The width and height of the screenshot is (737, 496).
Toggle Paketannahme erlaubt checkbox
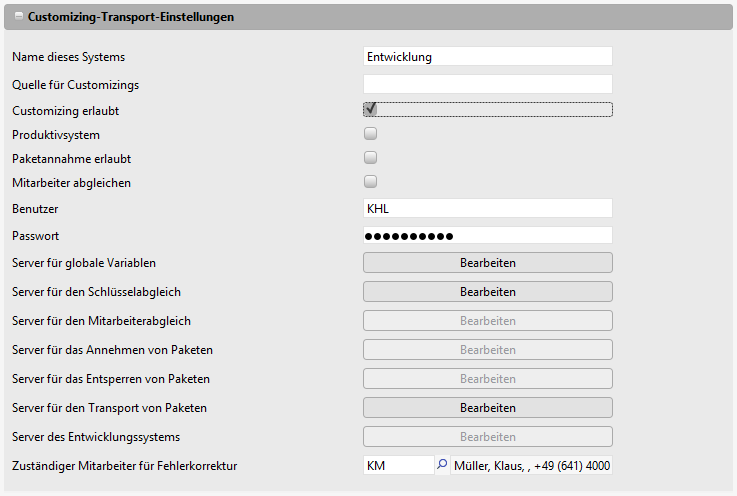(x=370, y=157)
